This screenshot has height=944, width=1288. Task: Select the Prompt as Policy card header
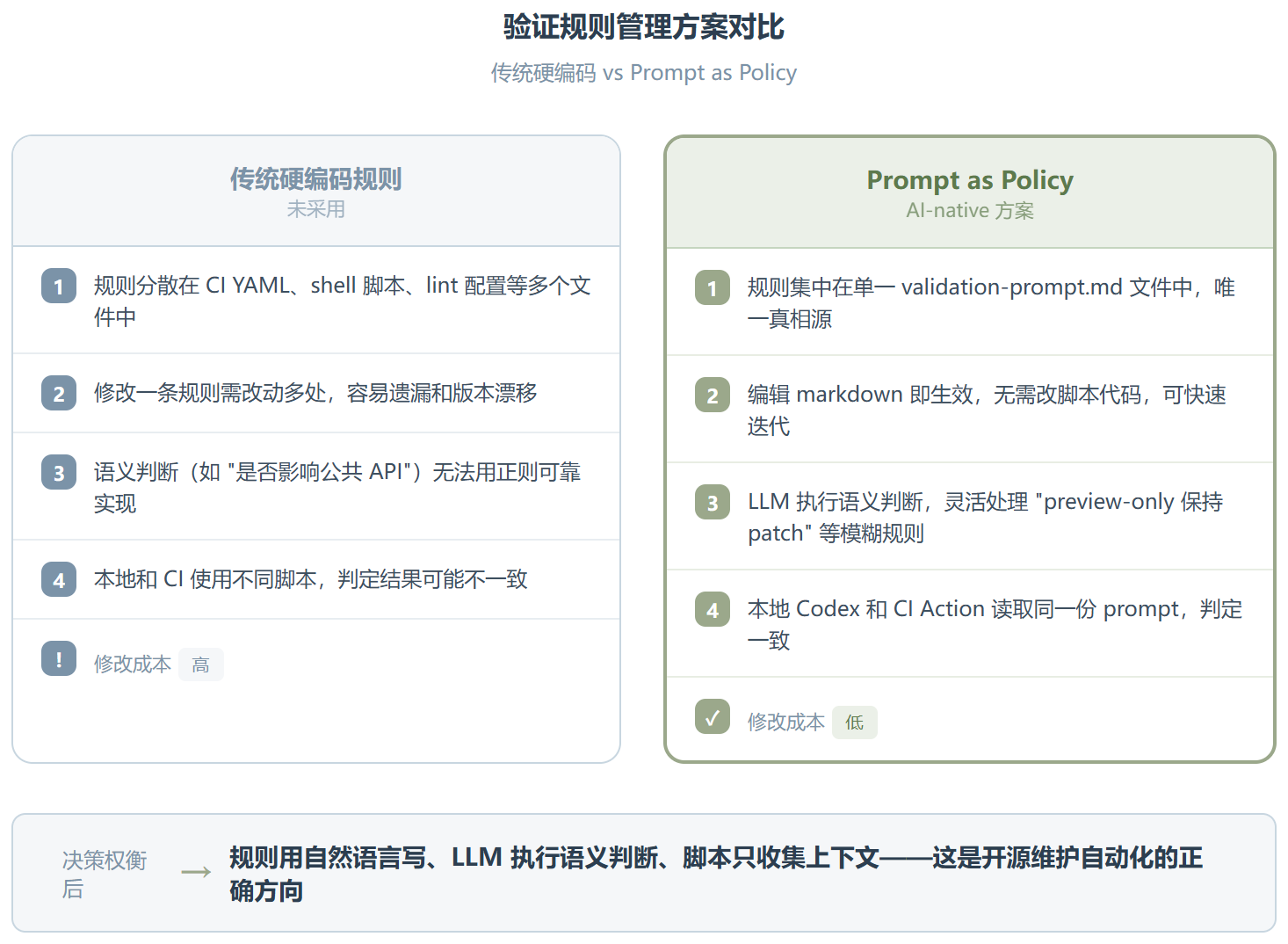[x=970, y=193]
